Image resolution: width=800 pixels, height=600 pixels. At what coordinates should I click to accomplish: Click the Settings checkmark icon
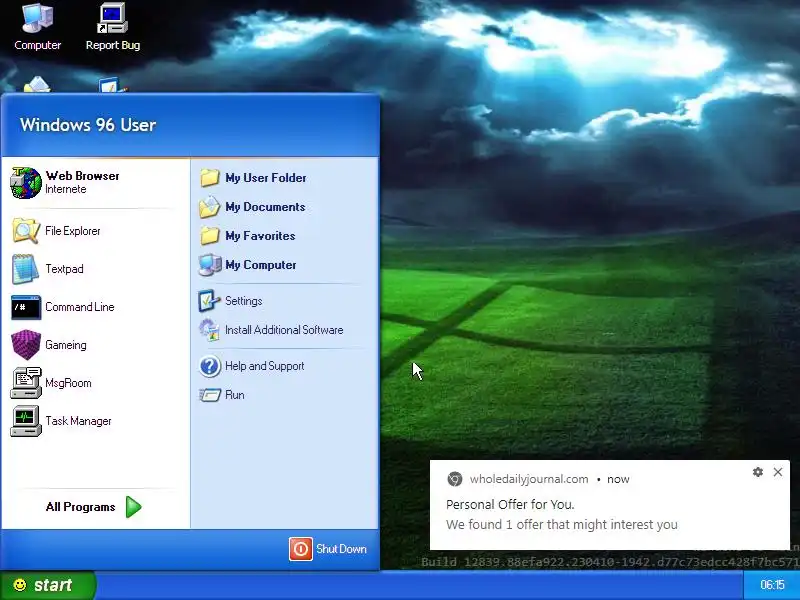(209, 301)
